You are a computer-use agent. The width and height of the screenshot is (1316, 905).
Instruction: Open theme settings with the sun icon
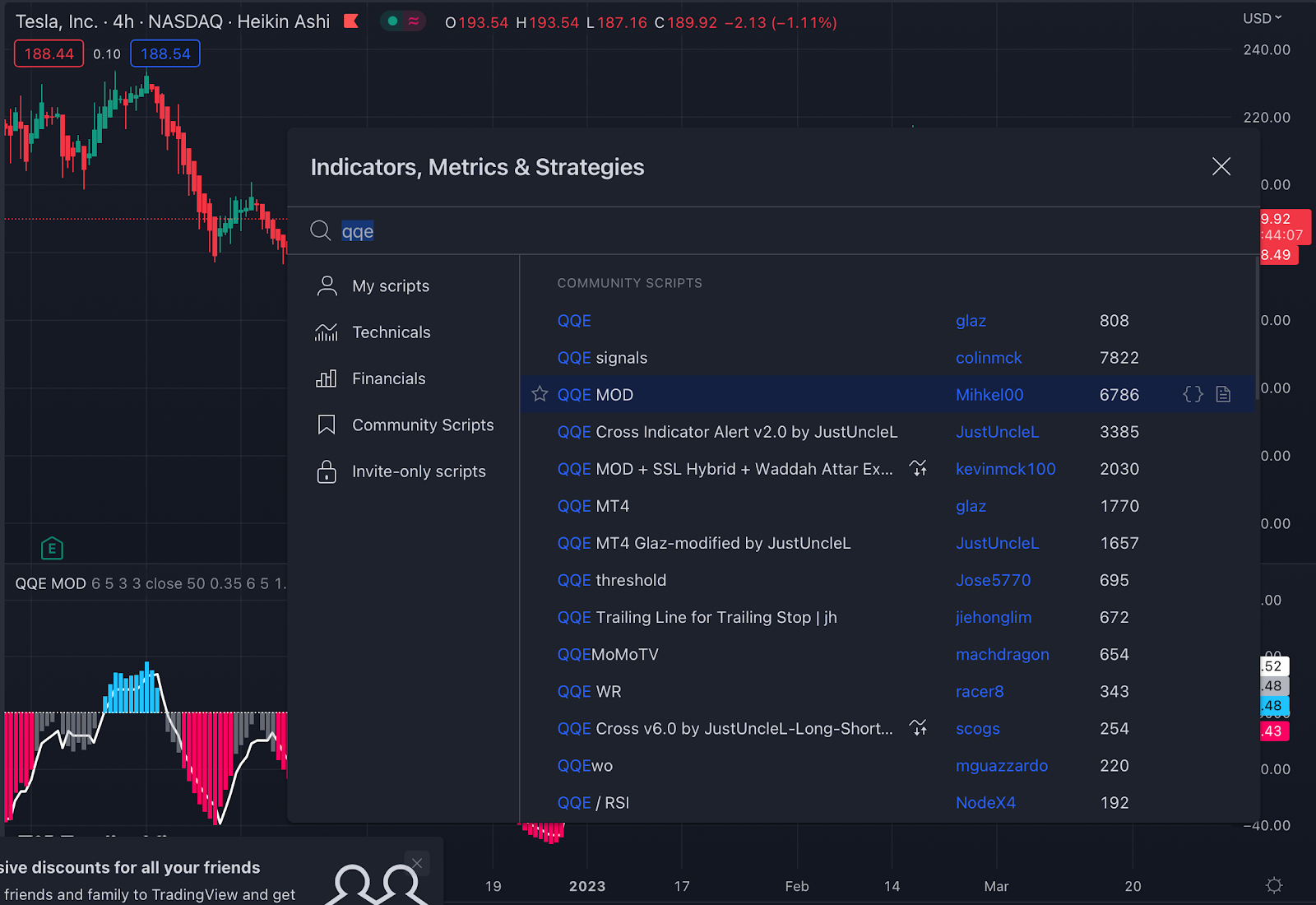pyautogui.click(x=1275, y=885)
